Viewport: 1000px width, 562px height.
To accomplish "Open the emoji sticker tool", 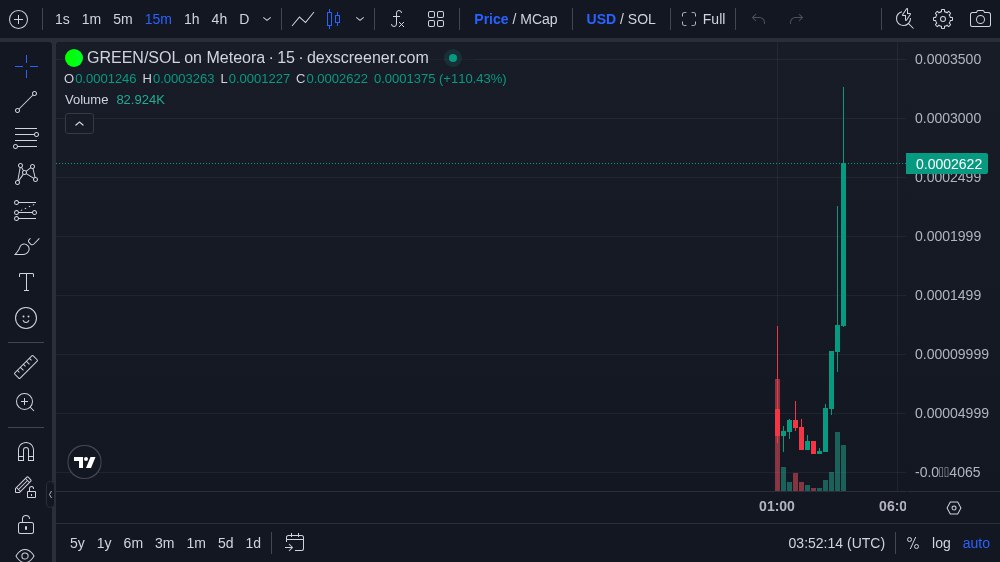I will [x=26, y=318].
